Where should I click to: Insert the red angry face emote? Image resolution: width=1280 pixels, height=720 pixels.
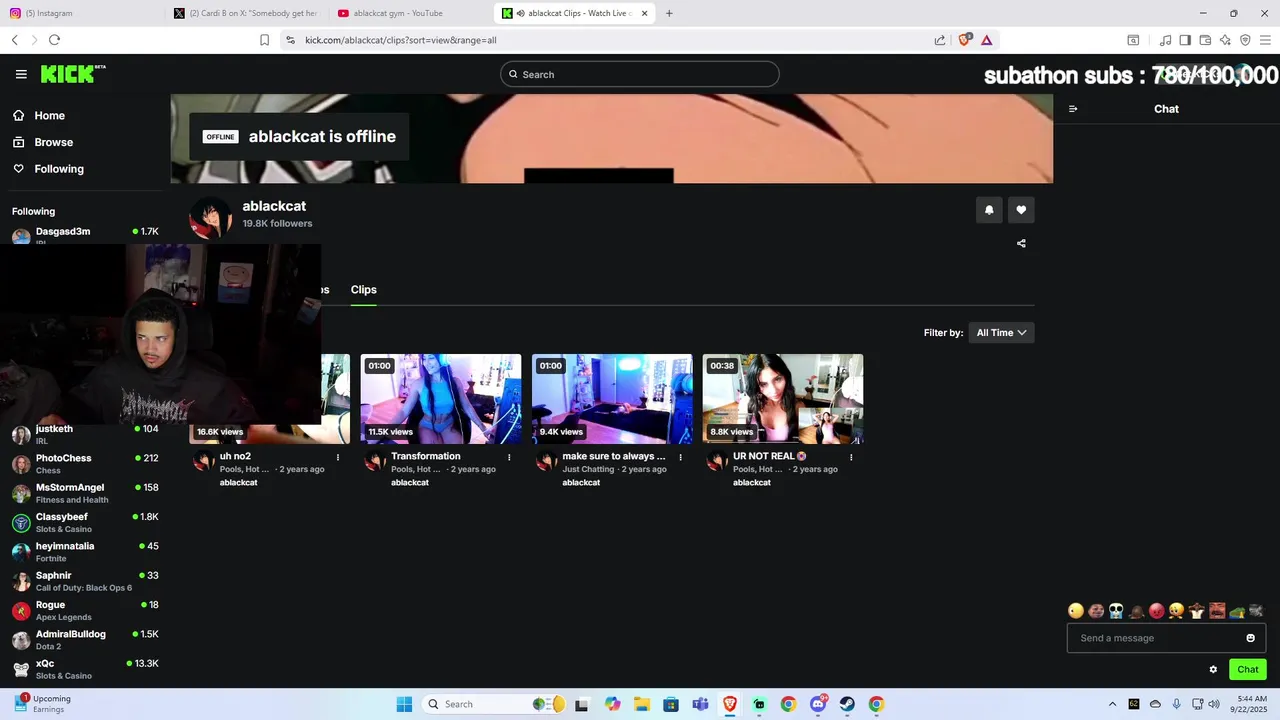coord(1157,611)
